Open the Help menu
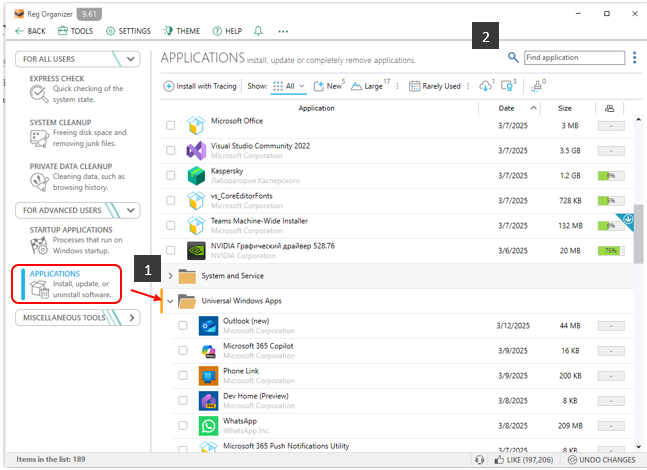The image size is (647, 470). (227, 31)
